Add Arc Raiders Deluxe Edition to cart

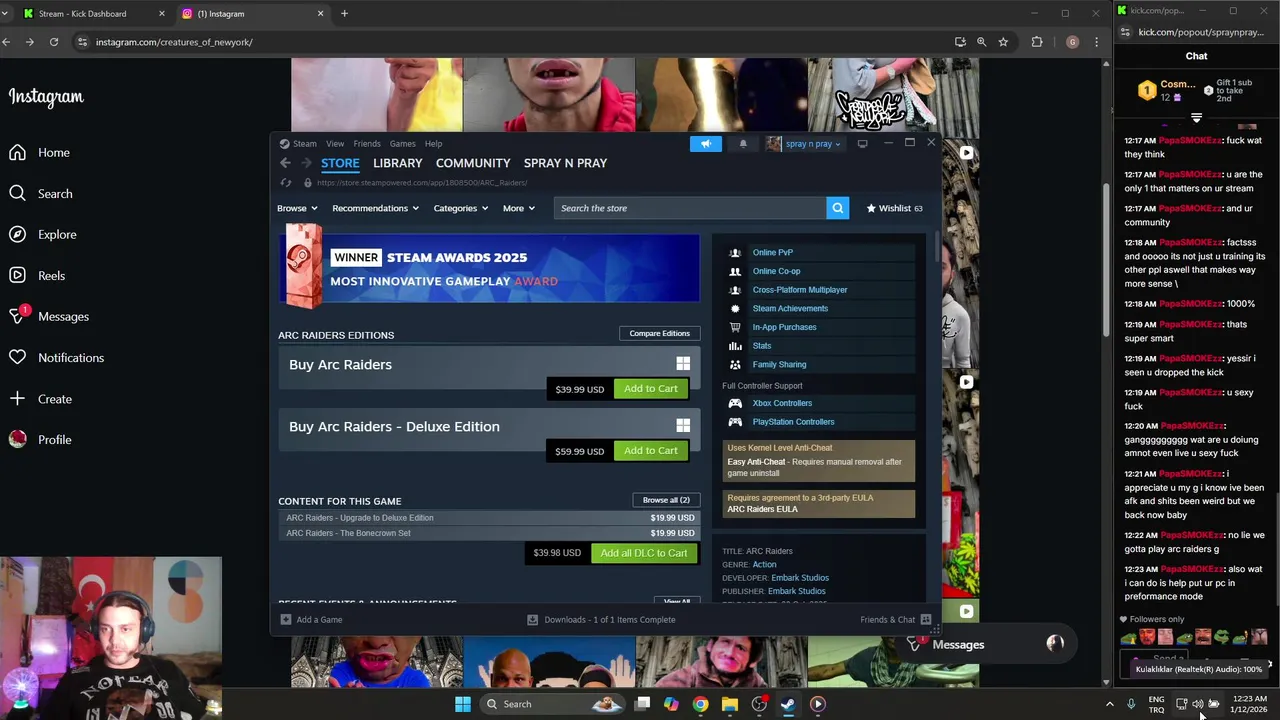(651, 451)
